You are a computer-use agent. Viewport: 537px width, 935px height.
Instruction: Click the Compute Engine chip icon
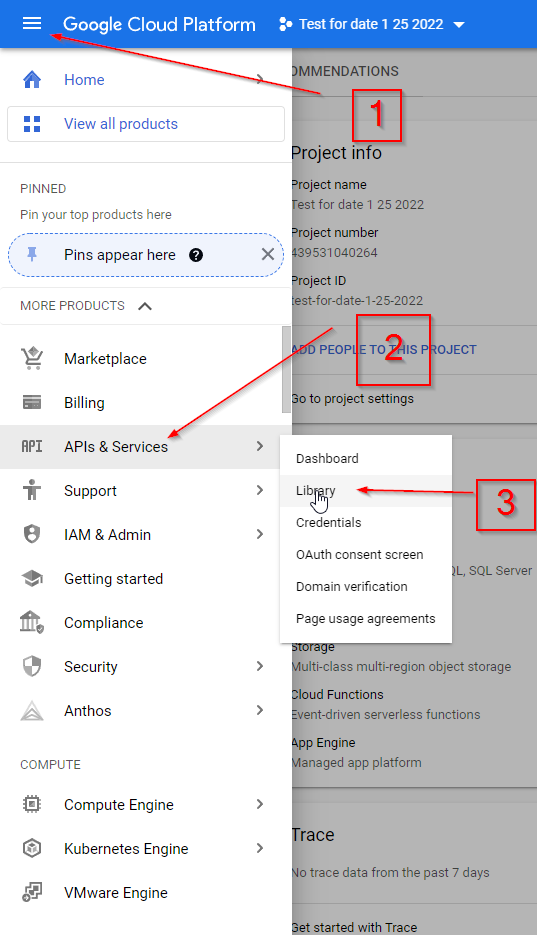(32, 804)
